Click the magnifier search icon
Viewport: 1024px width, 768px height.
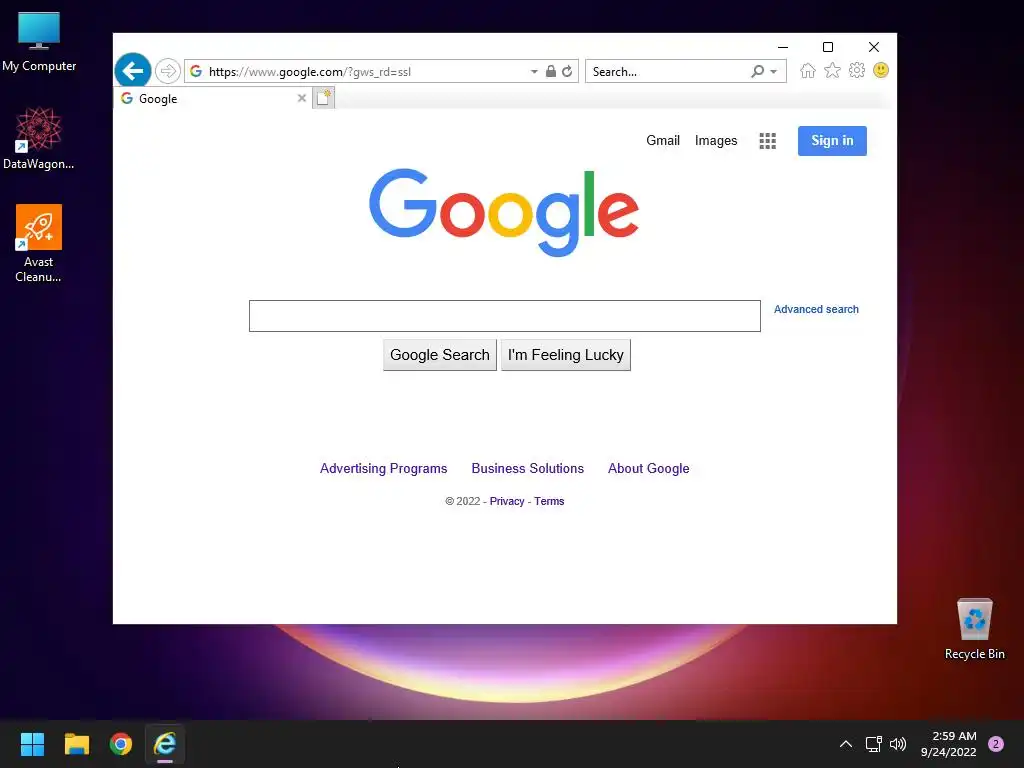point(757,71)
